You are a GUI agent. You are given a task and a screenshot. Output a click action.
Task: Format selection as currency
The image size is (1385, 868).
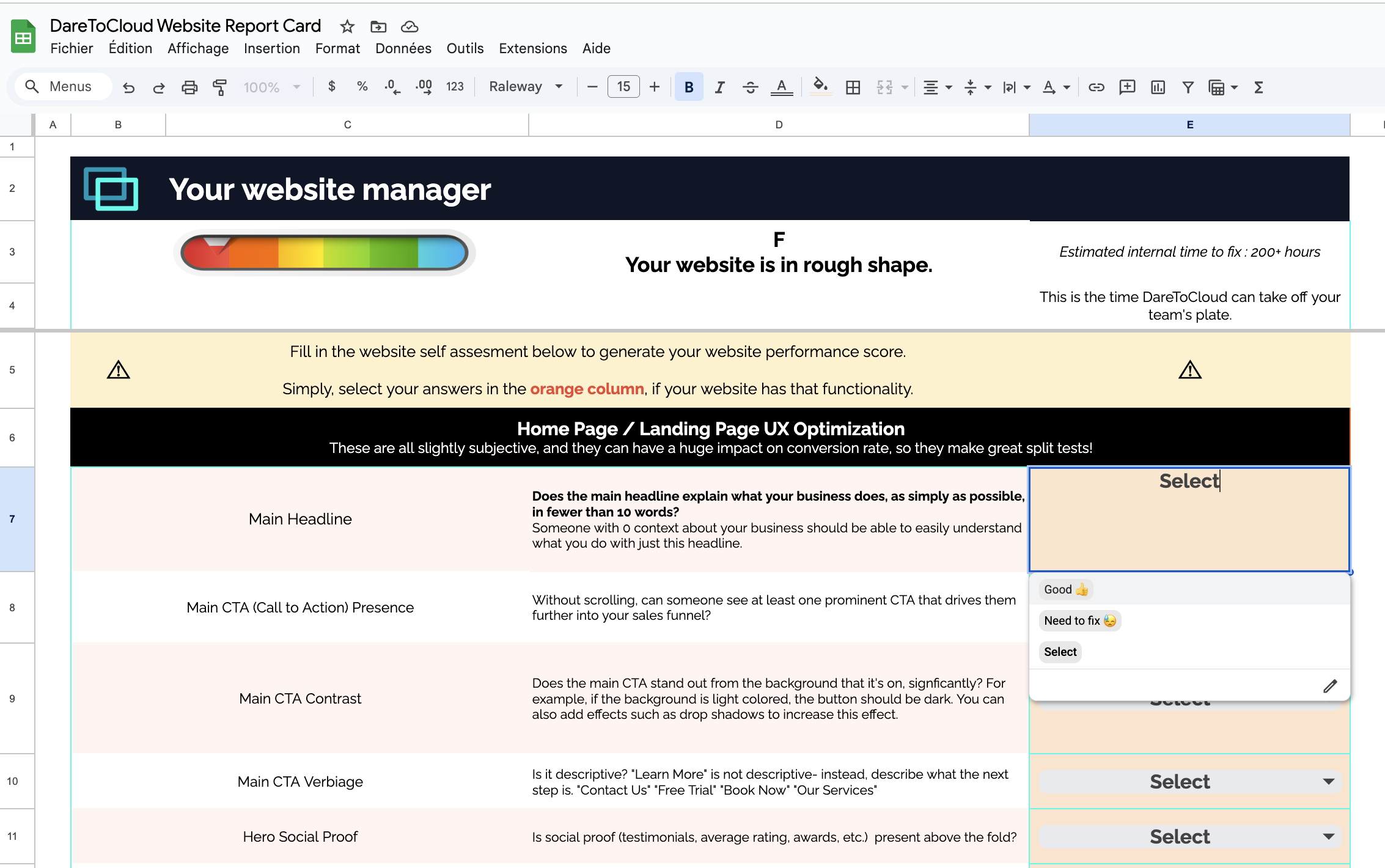click(x=332, y=86)
